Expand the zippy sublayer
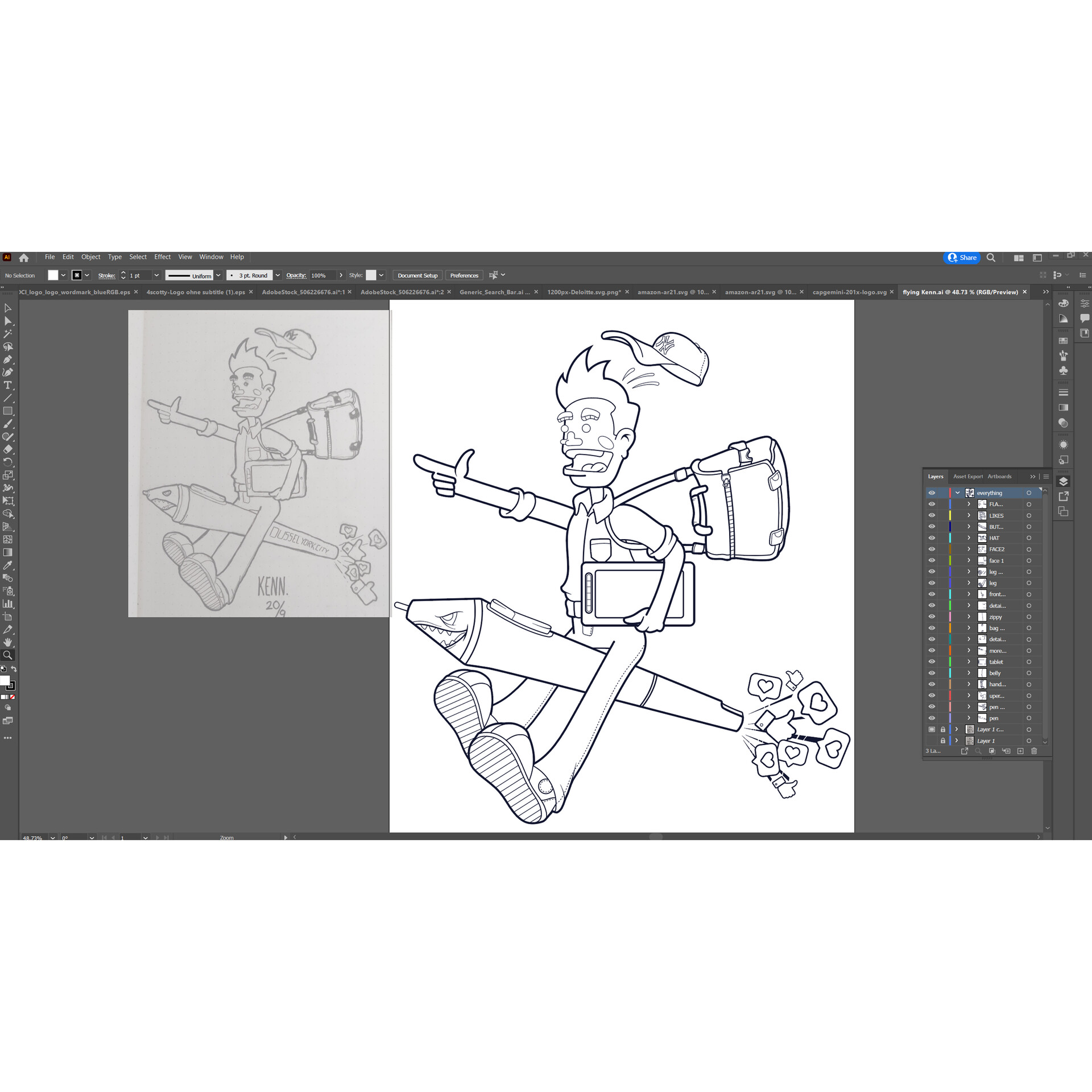Screen dimensions: 1092x1092 pyautogui.click(x=969, y=617)
